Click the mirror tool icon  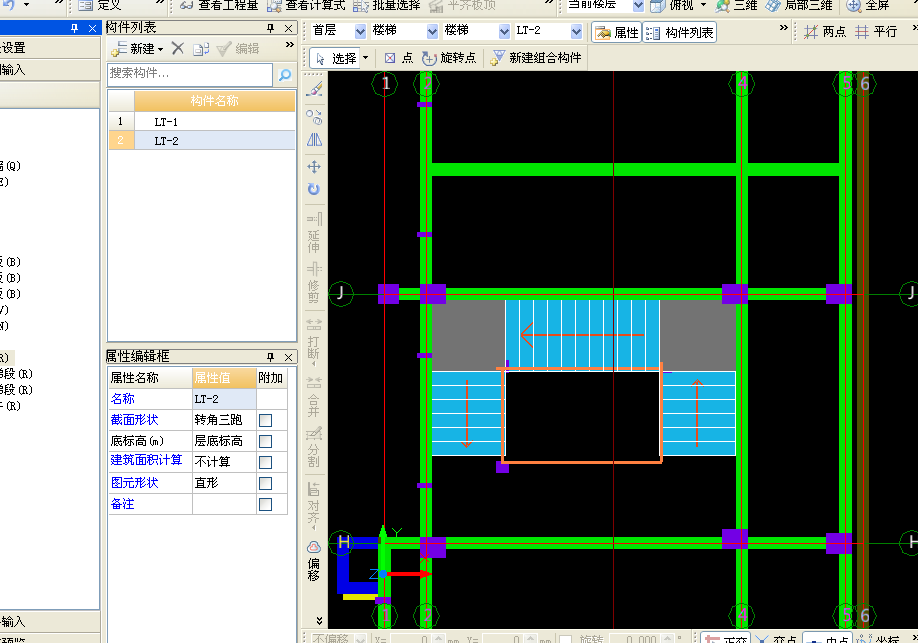click(314, 140)
